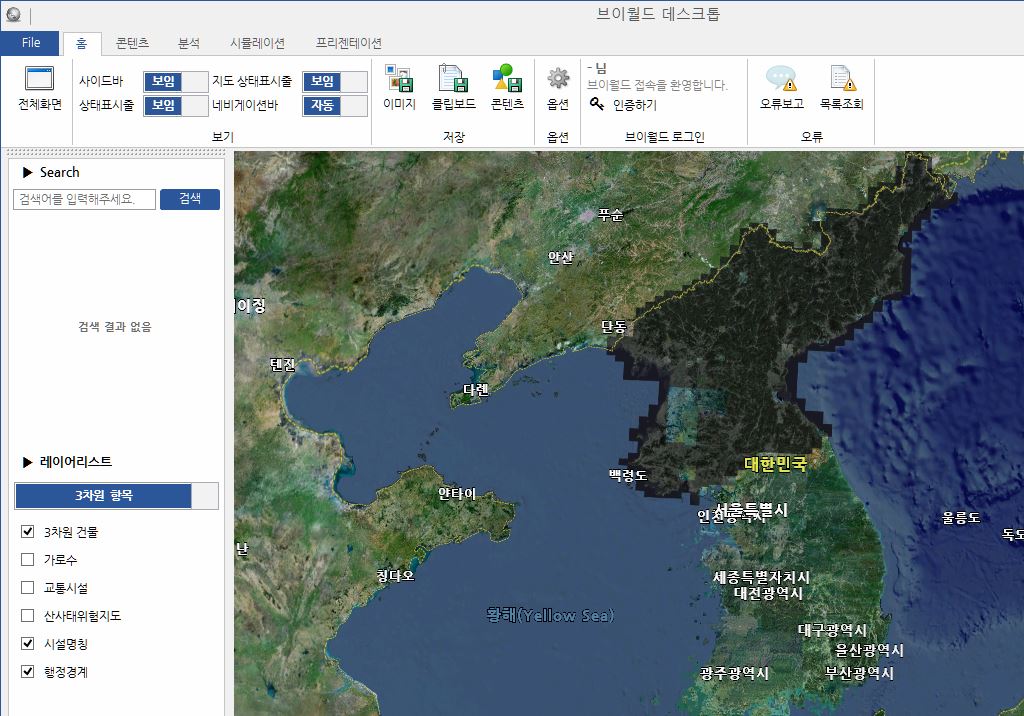Collapse the 레이어리스트 panel triangle

pyautogui.click(x=27, y=462)
